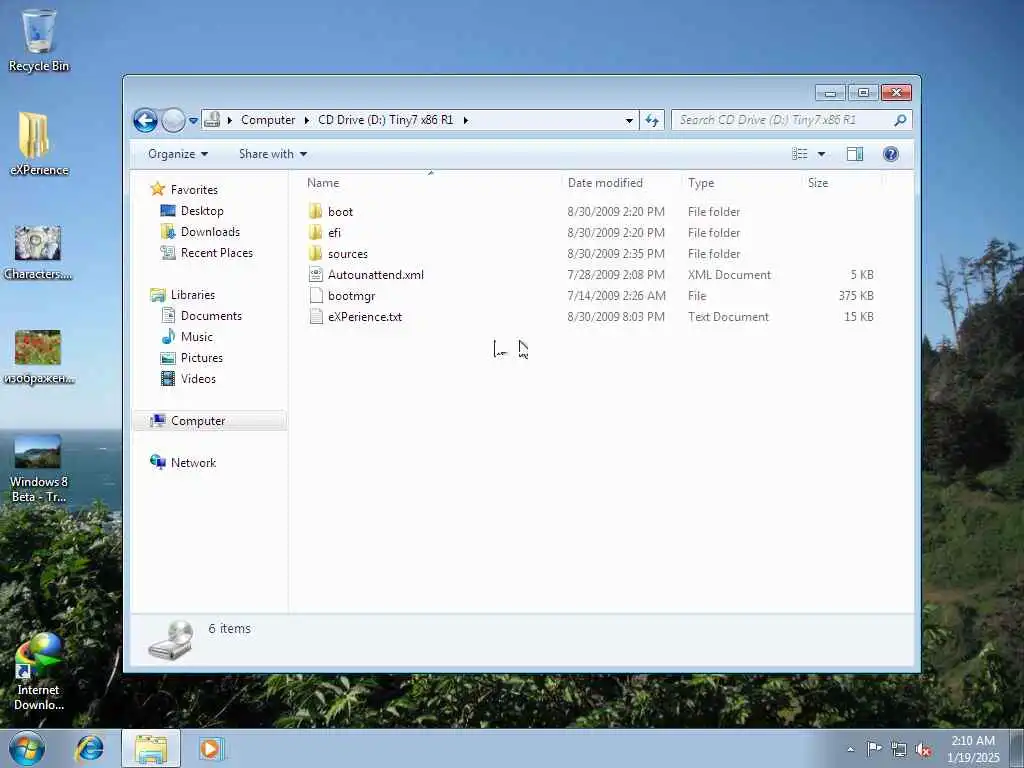Screen dimensions: 1024x768
Task: Select Recycle Bin desktop icon
Action: click(39, 40)
